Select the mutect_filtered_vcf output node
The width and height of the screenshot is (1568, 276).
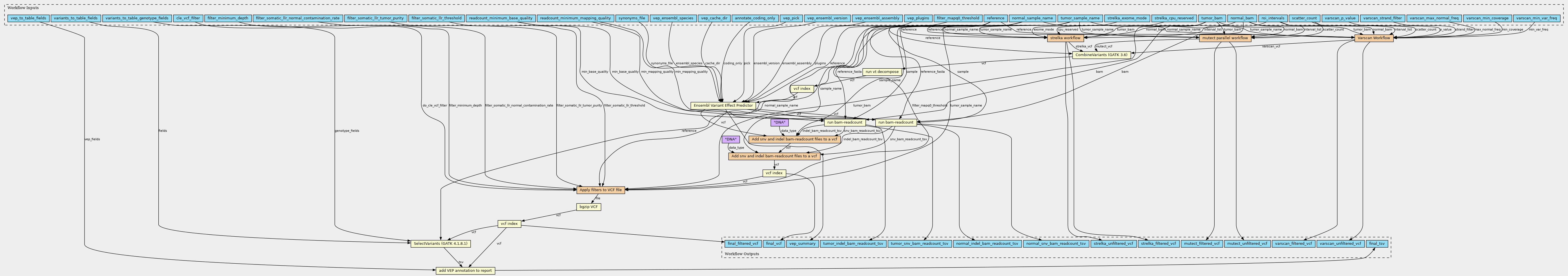[x=1202, y=244]
